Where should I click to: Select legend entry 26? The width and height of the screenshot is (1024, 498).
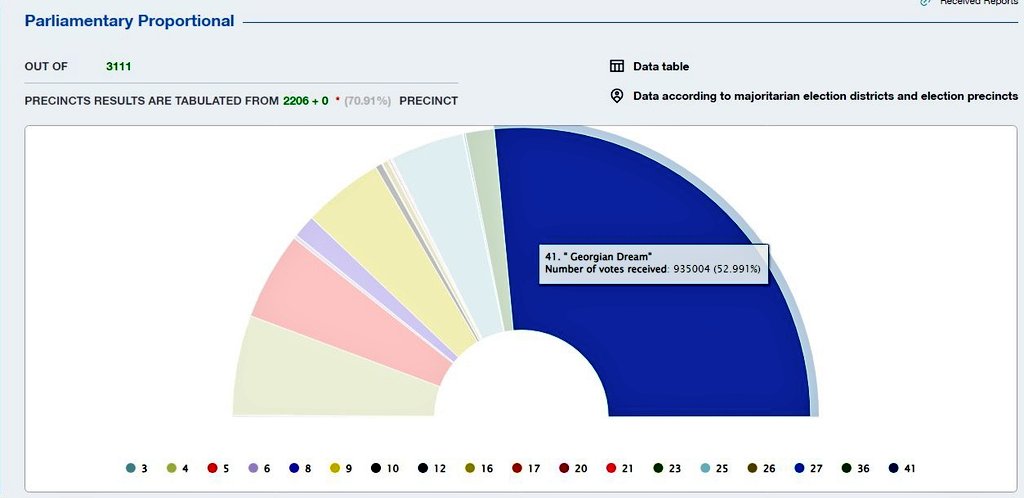click(761, 468)
